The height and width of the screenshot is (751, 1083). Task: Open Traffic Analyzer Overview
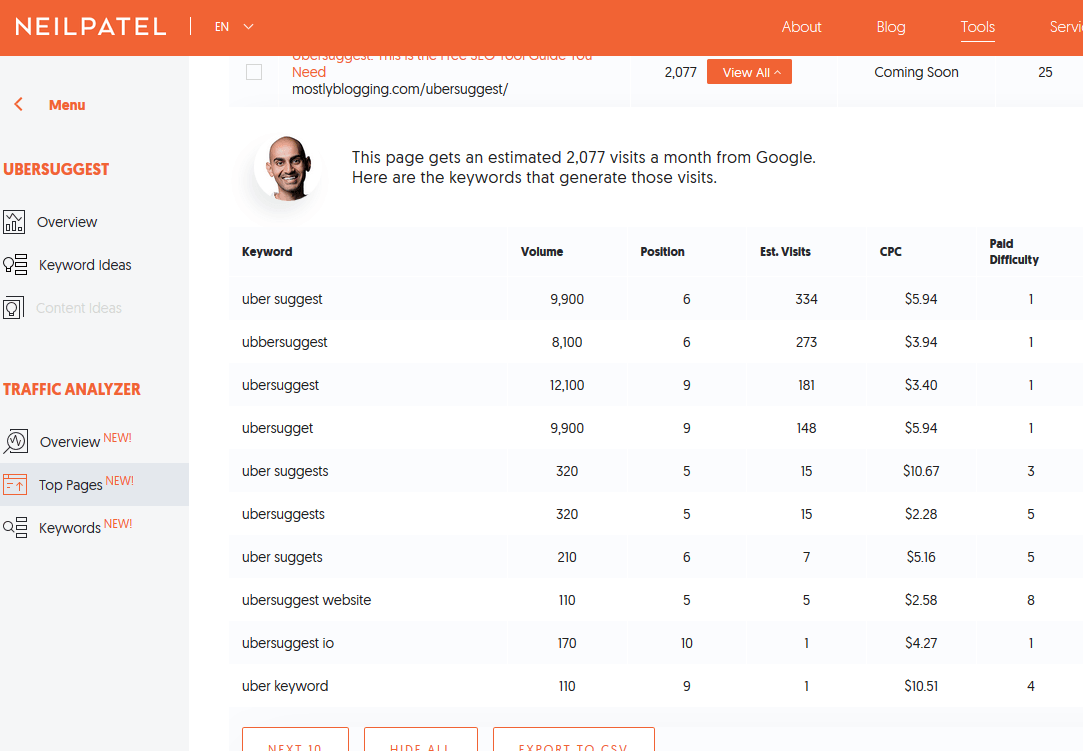(x=70, y=441)
